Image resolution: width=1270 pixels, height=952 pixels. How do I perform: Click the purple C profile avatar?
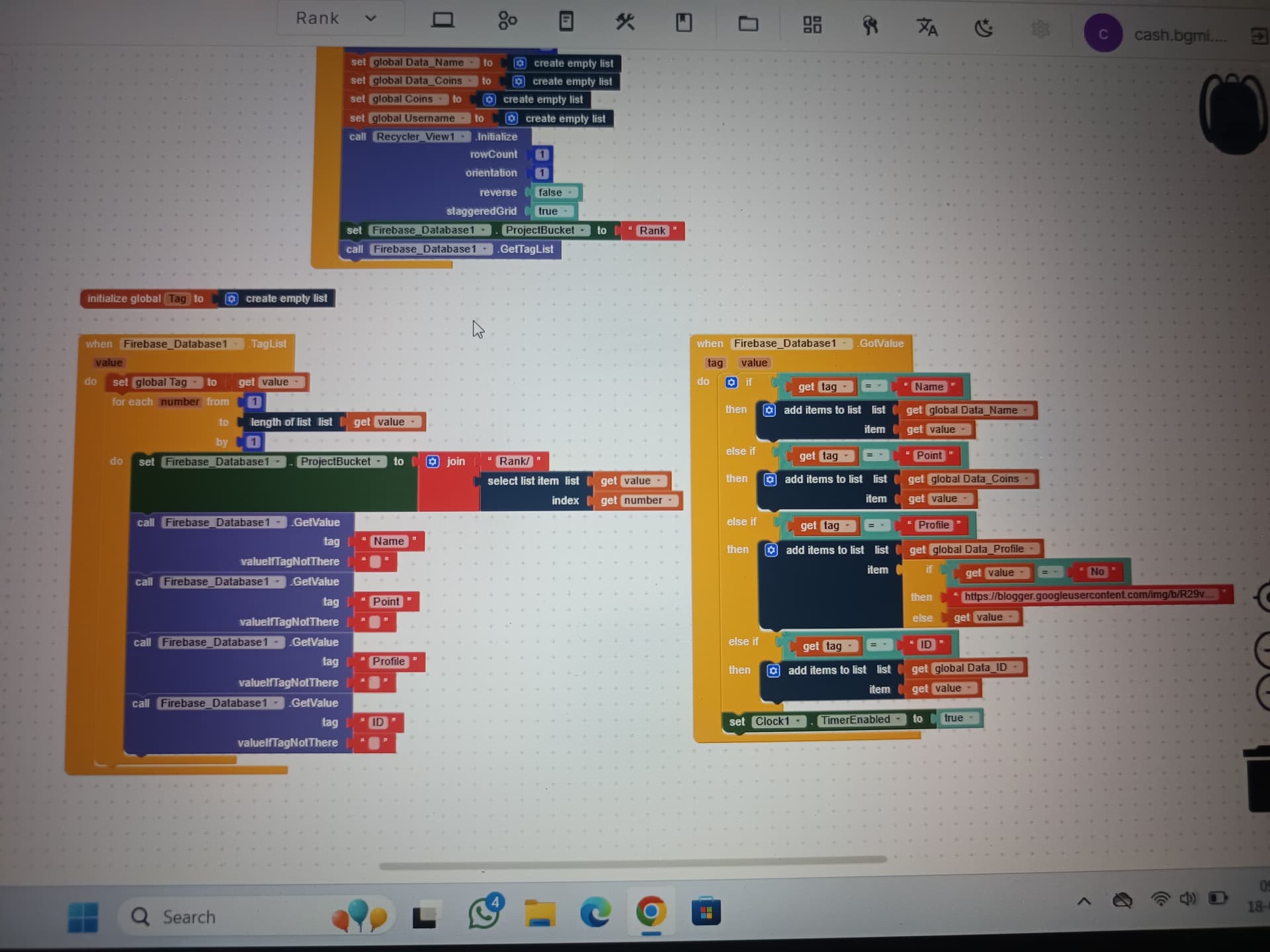point(1103,34)
